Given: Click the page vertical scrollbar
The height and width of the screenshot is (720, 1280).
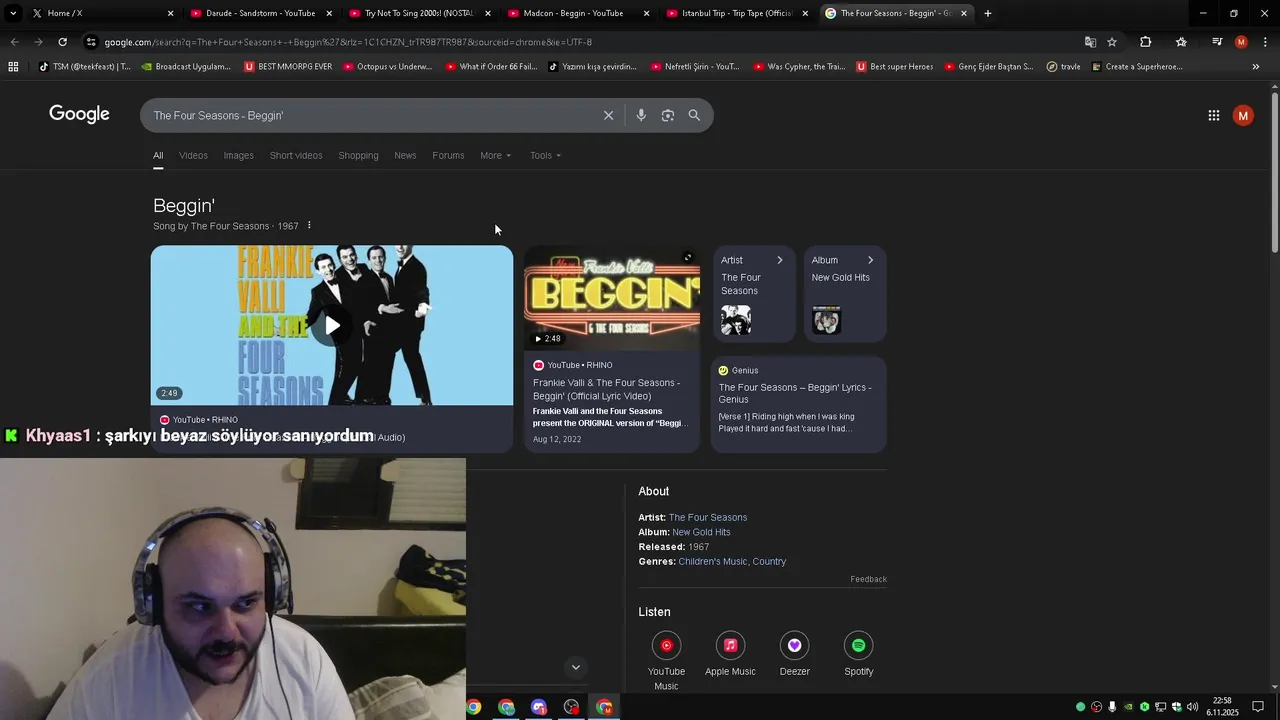Looking at the screenshot, I should [1274, 172].
